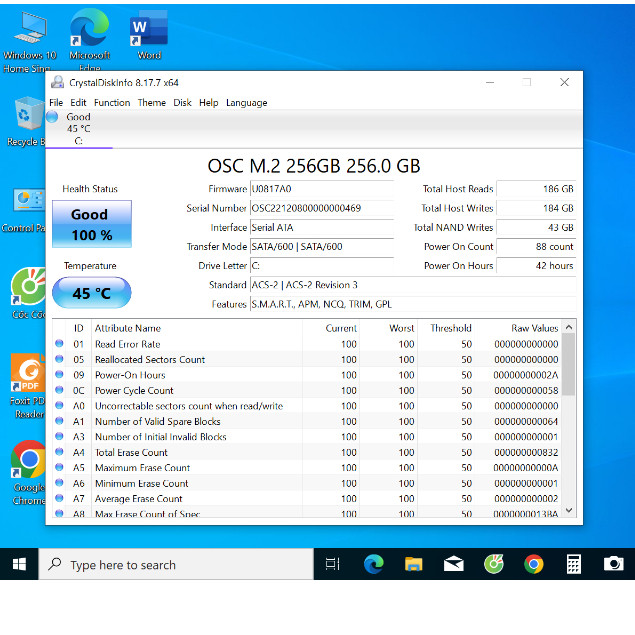Click the Power On Count value 88 count
The image size is (635, 635).
536,246
